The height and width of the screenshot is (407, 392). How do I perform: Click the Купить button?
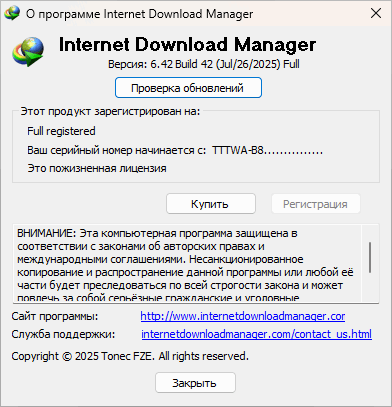click(x=211, y=204)
